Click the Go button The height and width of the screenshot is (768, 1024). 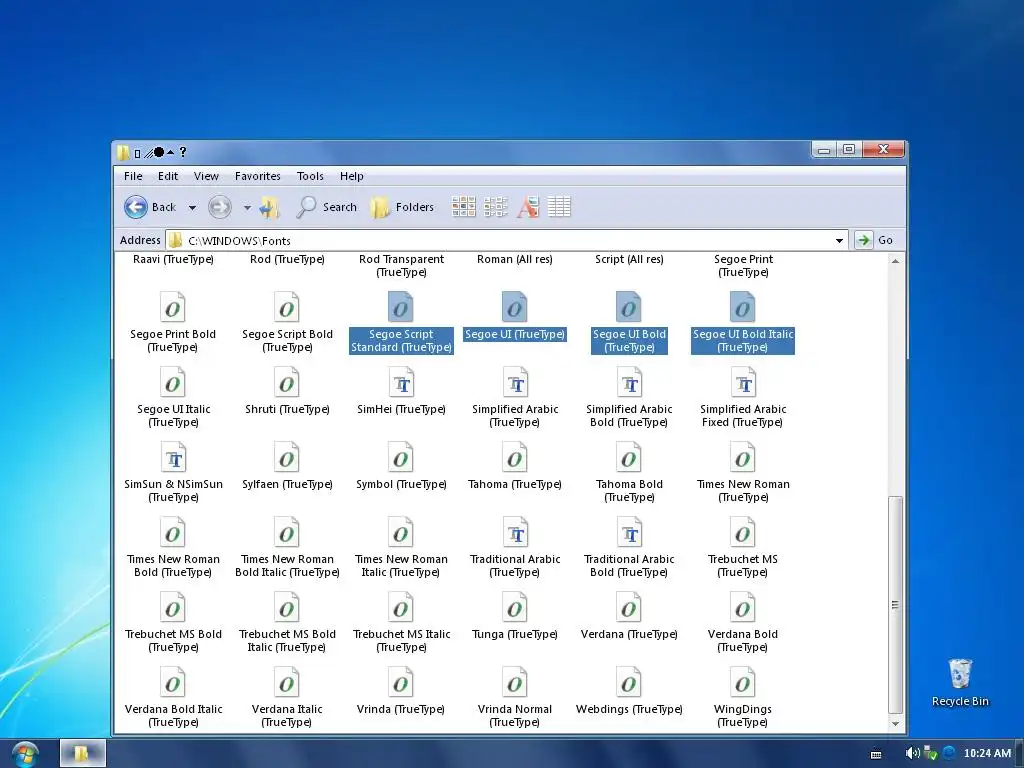click(x=874, y=240)
